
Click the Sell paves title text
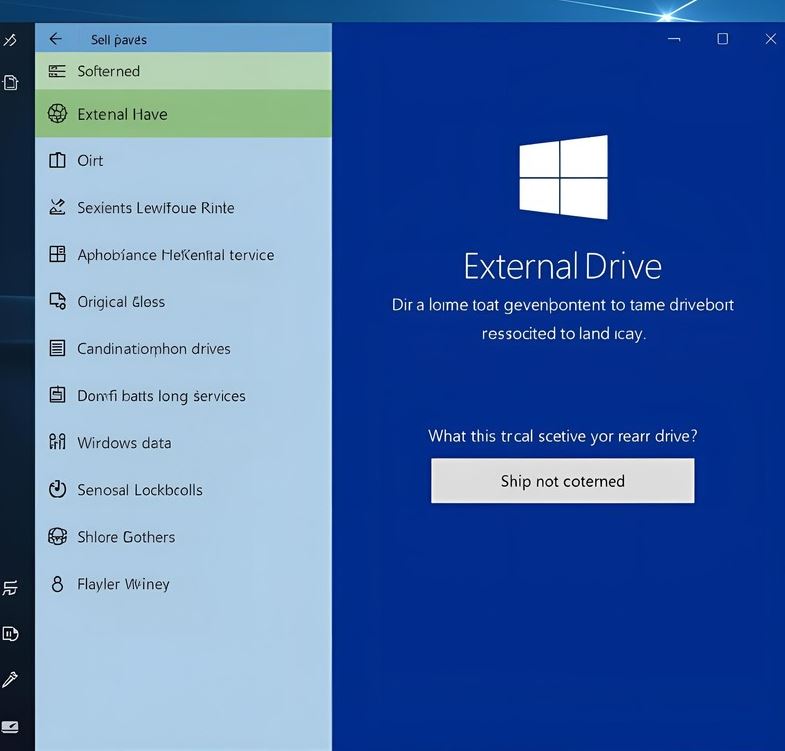coord(119,40)
